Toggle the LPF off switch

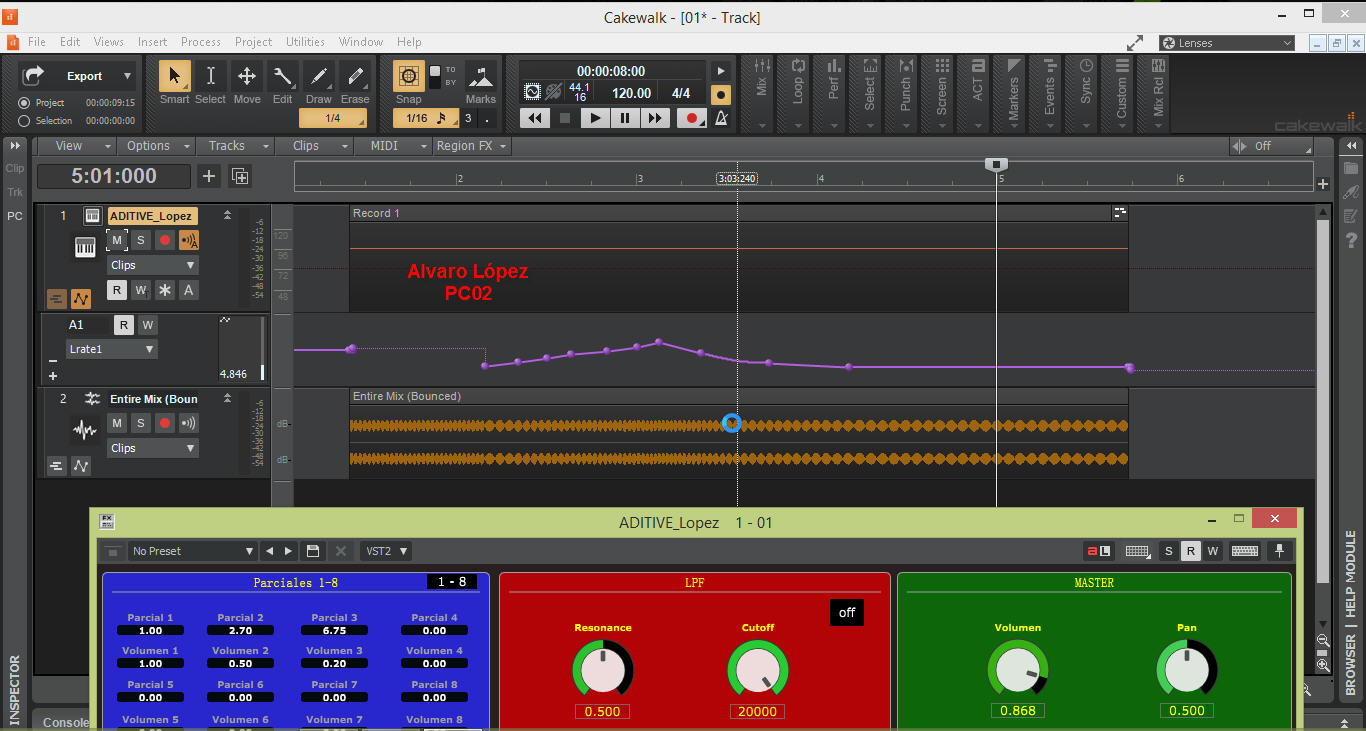(847, 612)
